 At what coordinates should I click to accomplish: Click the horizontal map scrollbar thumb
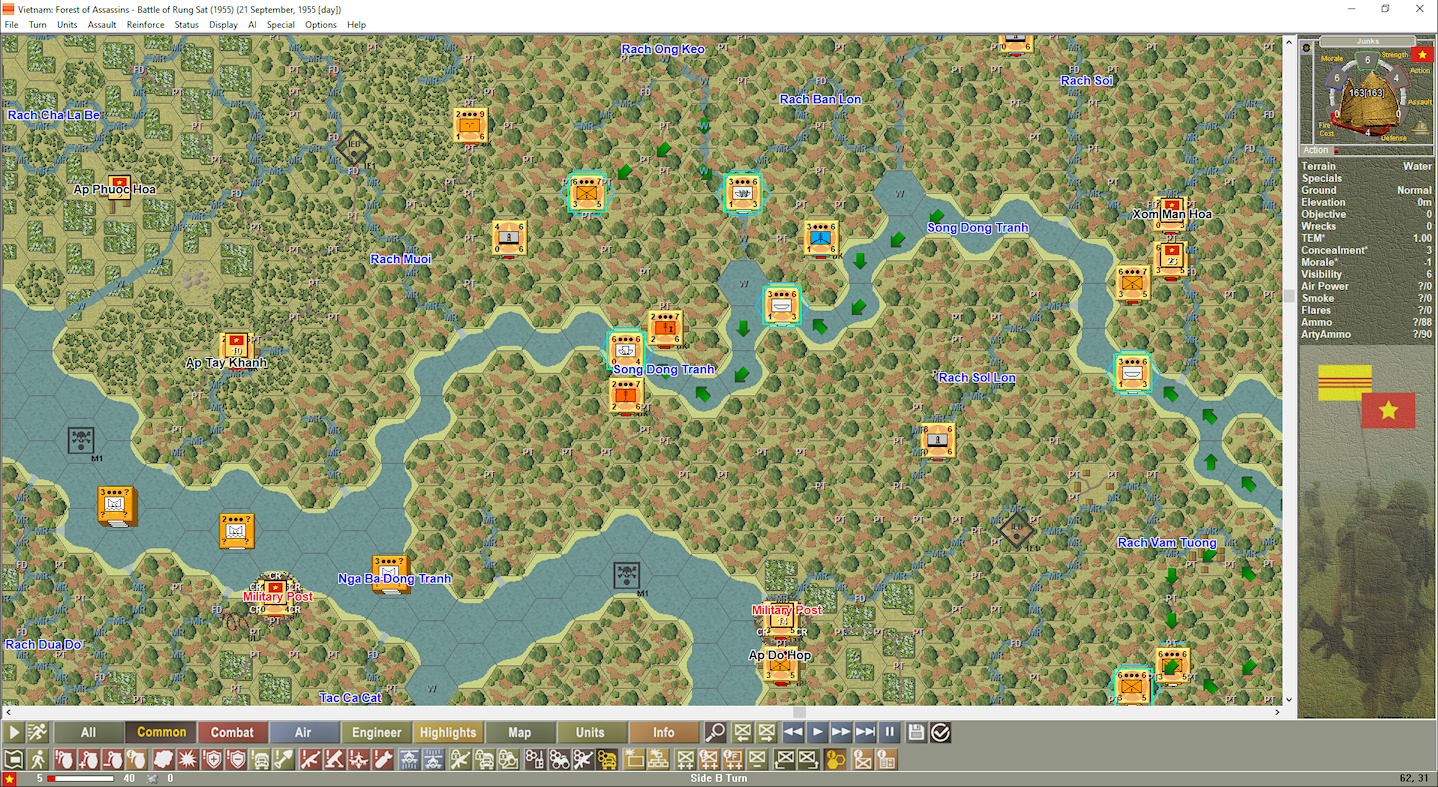[799, 712]
